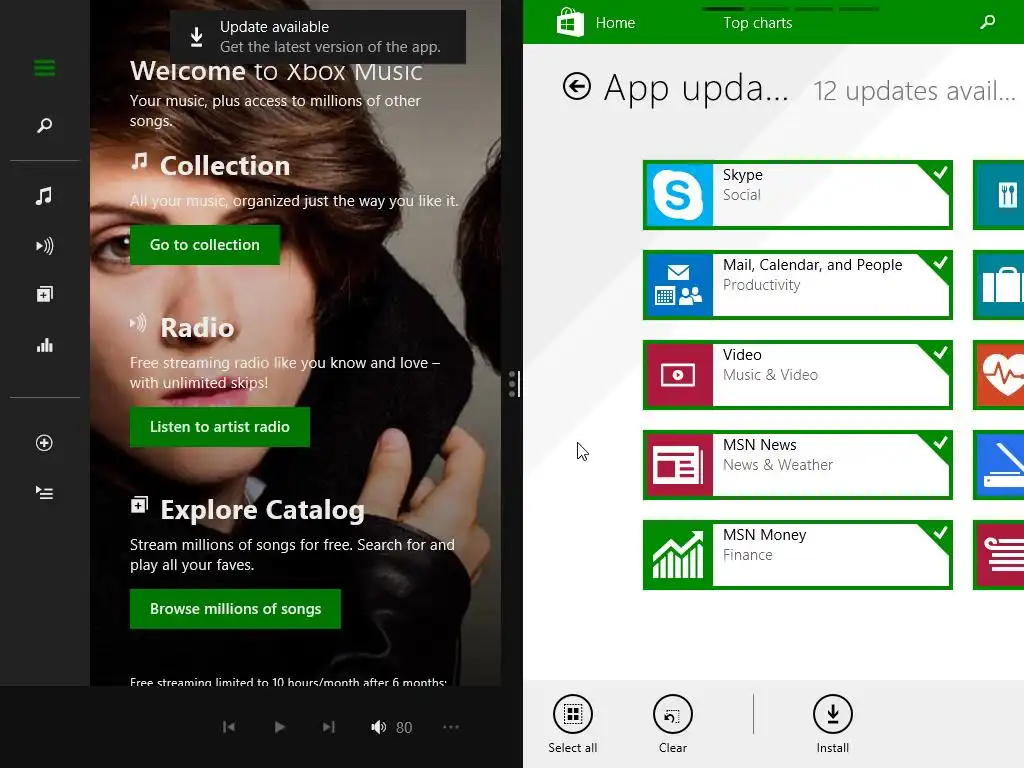
Task: Open the playlists list icon in the sidebar
Action: click(44, 493)
